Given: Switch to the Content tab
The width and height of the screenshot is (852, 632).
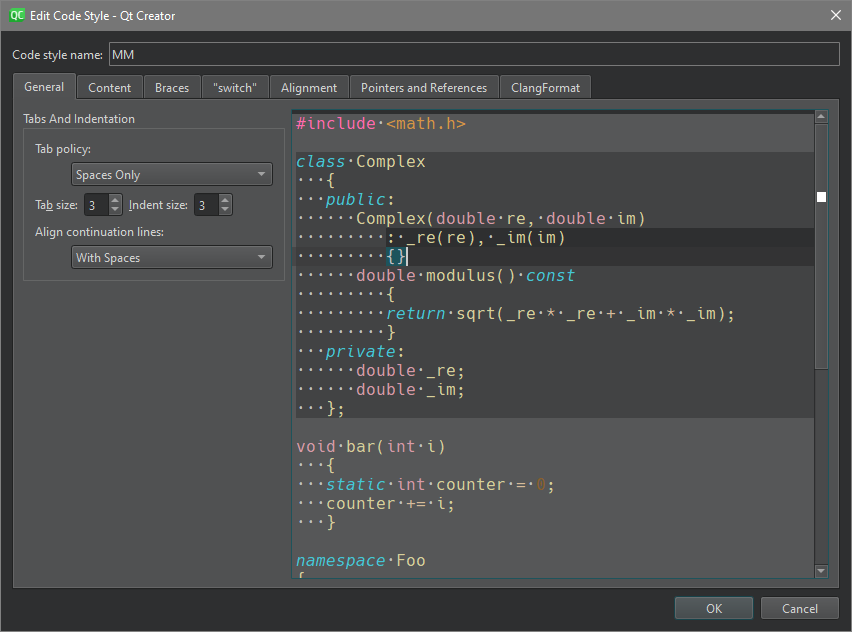Looking at the screenshot, I should (110, 88).
